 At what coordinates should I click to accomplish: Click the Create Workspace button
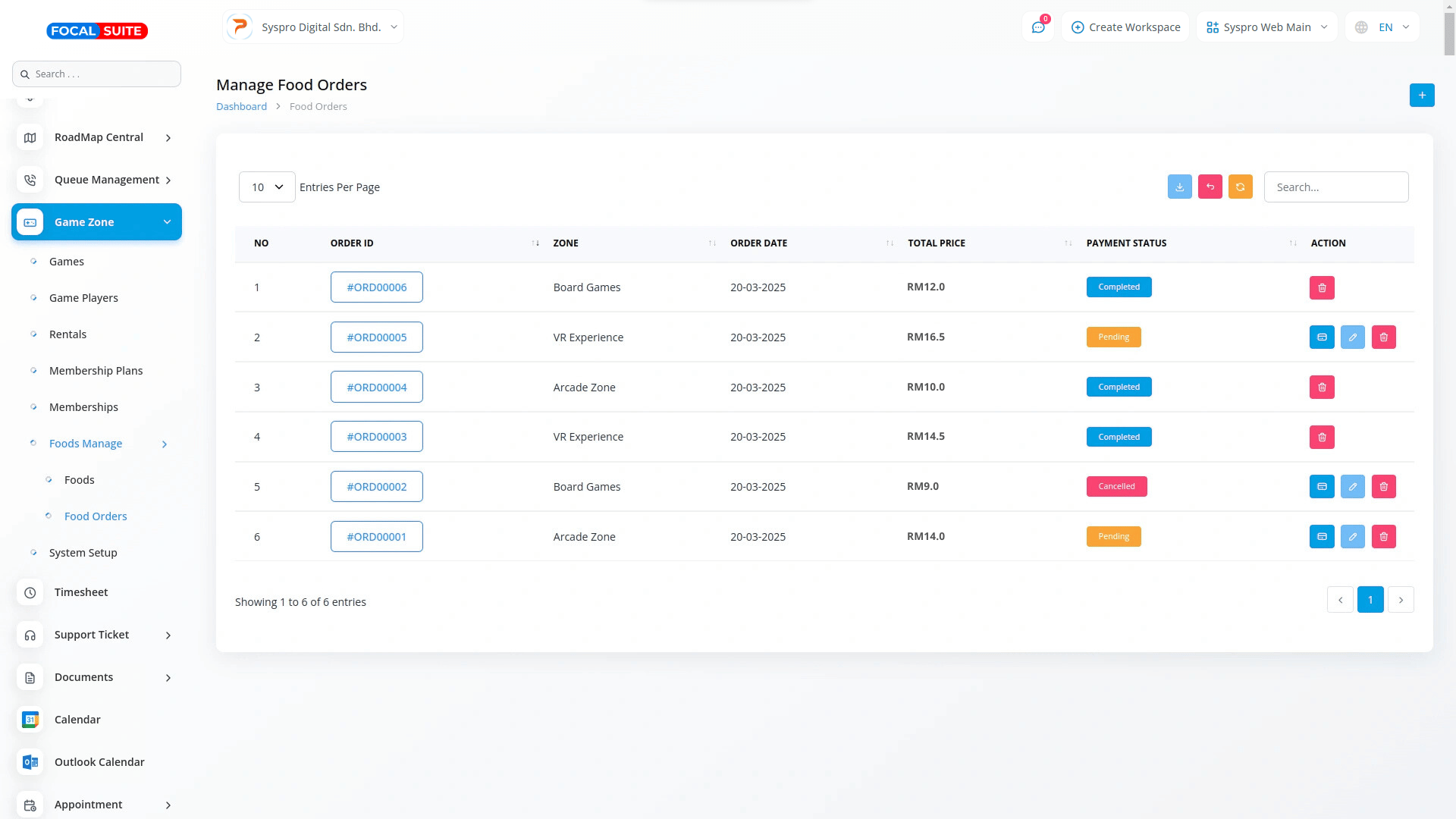point(1125,27)
